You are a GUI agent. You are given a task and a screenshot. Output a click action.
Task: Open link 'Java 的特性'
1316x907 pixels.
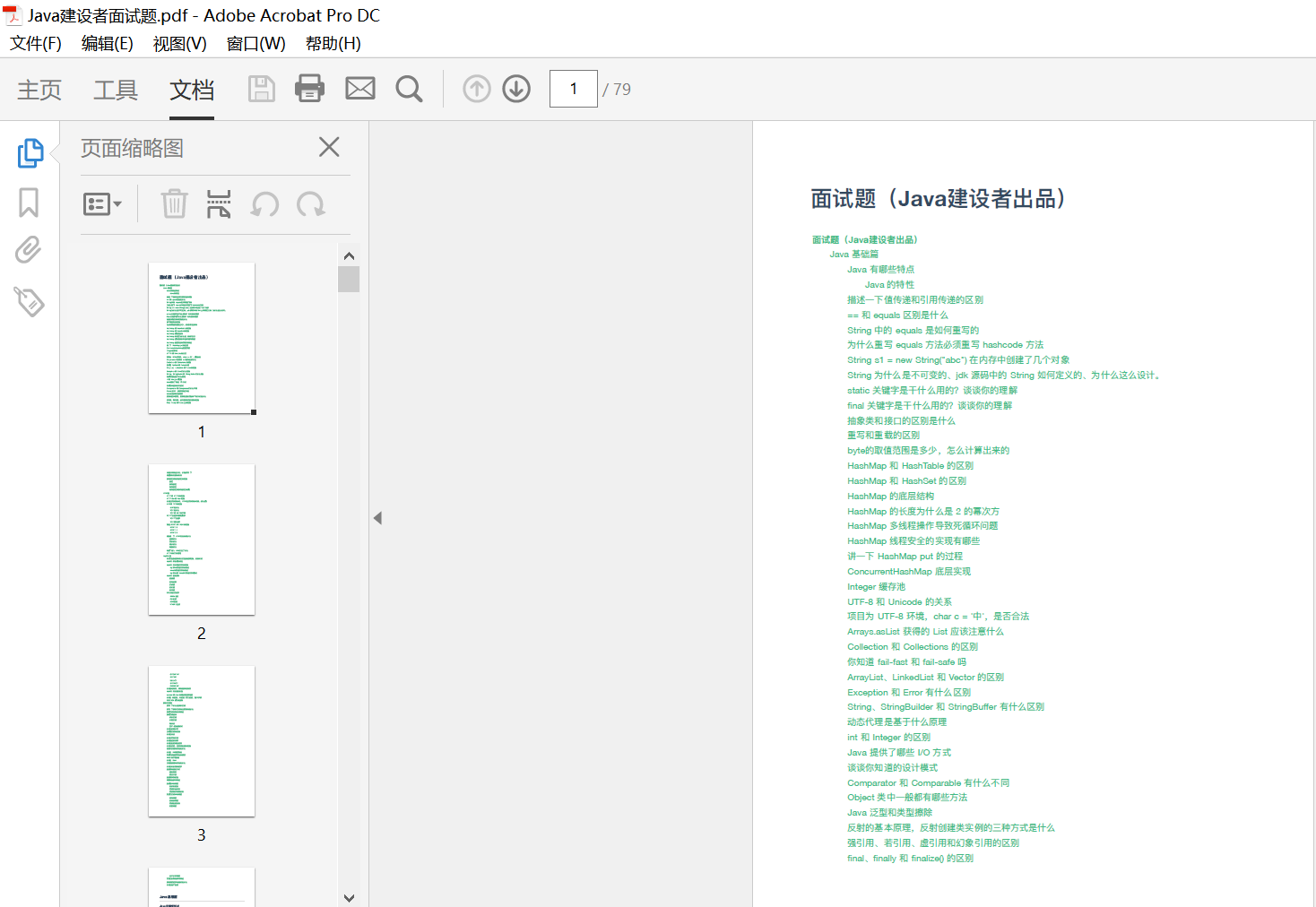click(890, 285)
